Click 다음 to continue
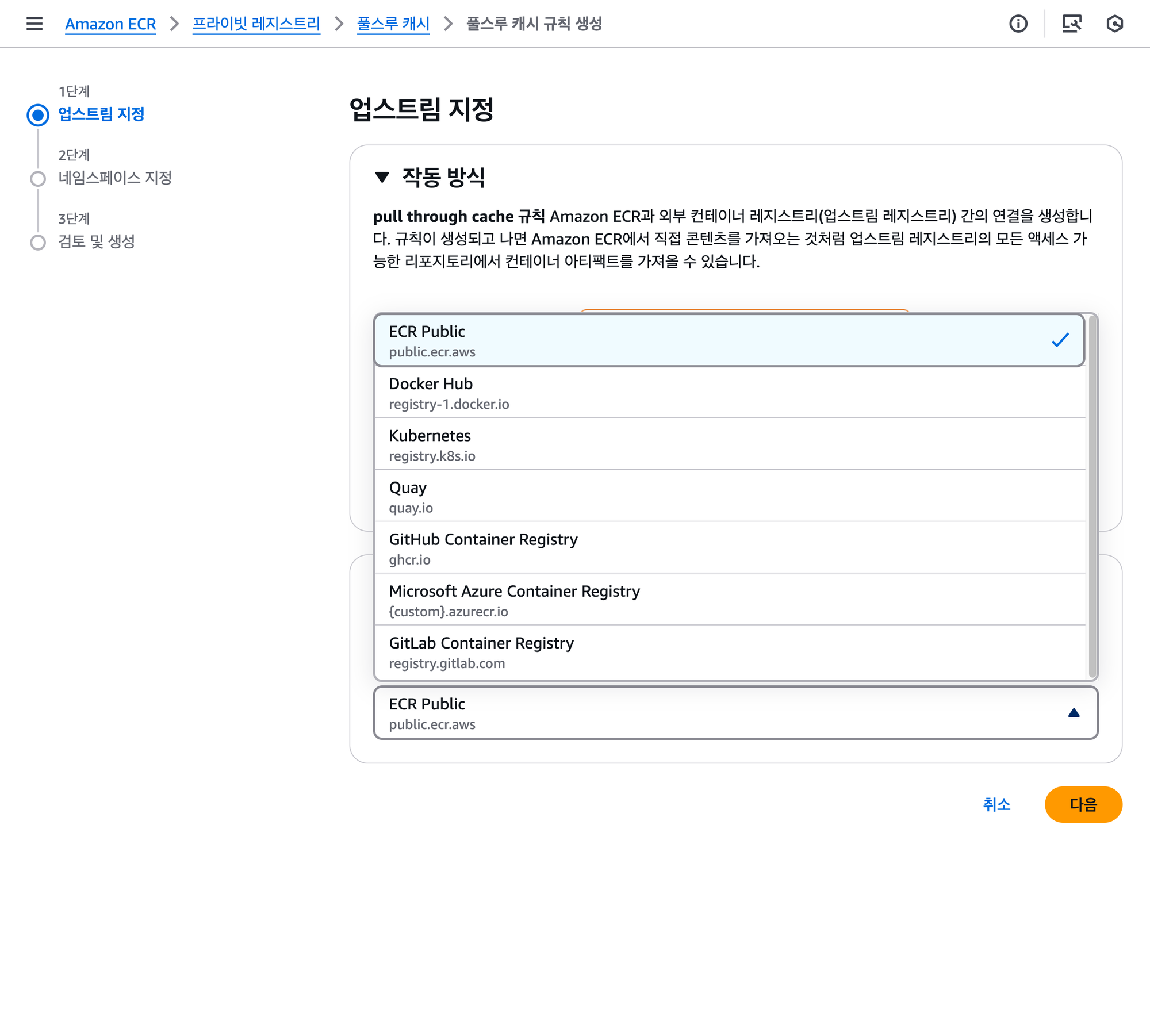 click(x=1083, y=804)
